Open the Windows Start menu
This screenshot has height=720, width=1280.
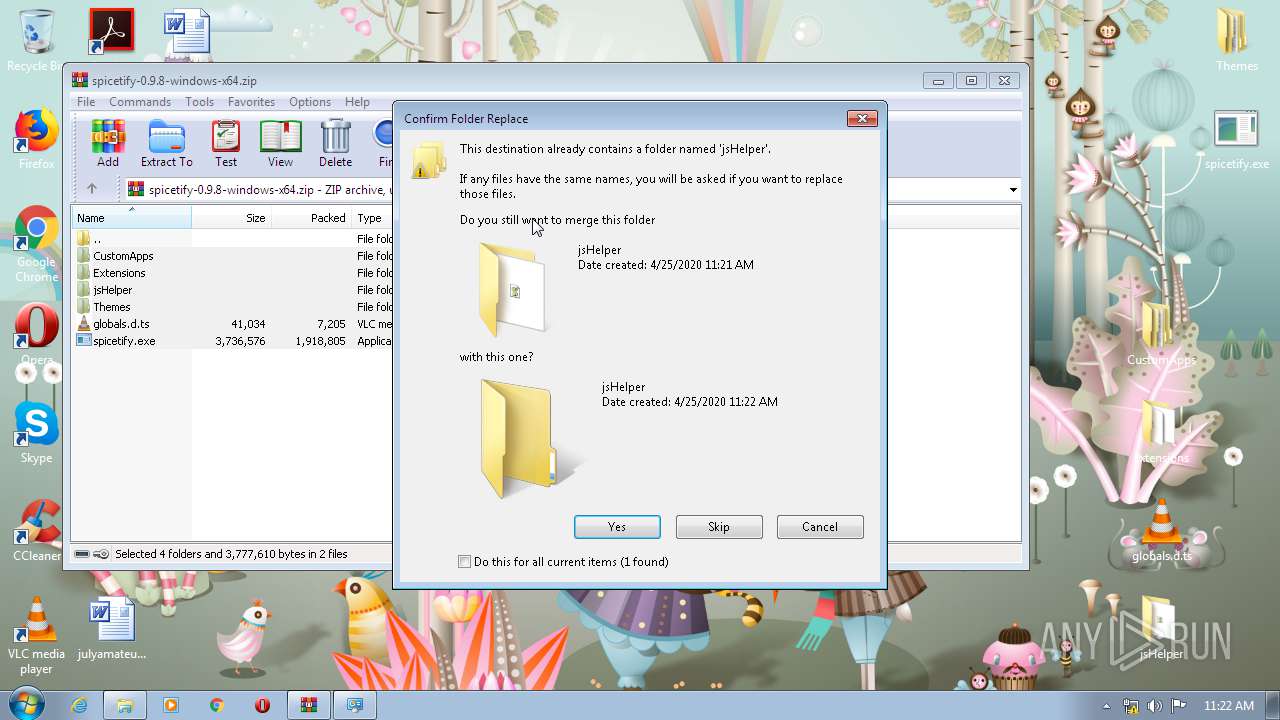pos(27,704)
